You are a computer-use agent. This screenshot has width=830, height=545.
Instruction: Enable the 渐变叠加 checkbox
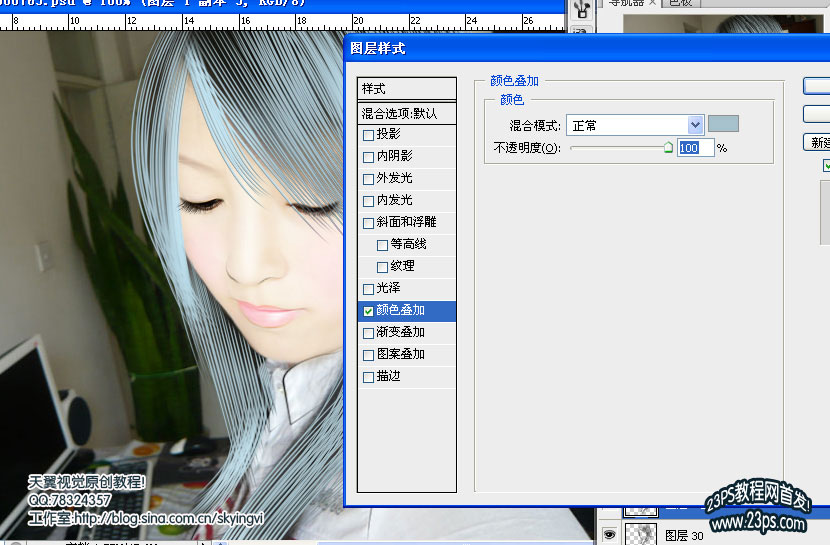368,333
